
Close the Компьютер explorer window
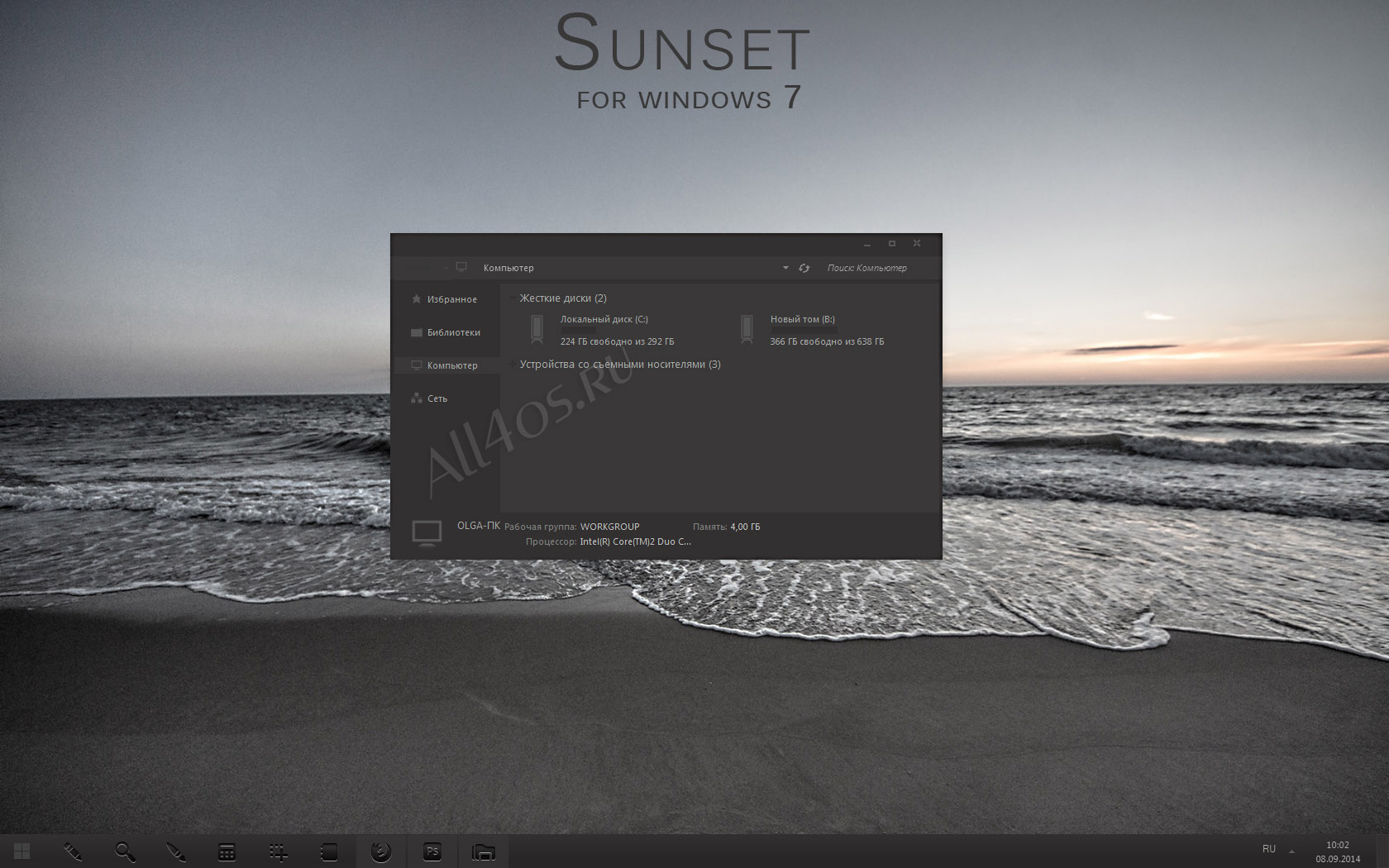[917, 244]
